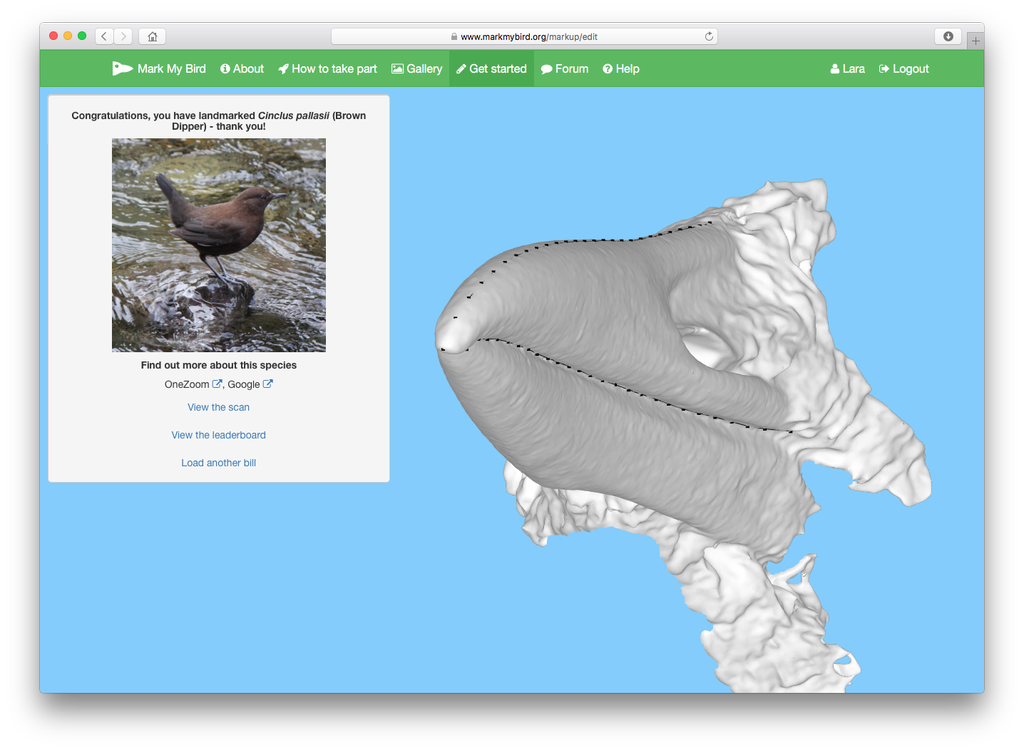The width and height of the screenshot is (1024, 750).
Task: Click the address bar padlock icon
Action: [454, 37]
